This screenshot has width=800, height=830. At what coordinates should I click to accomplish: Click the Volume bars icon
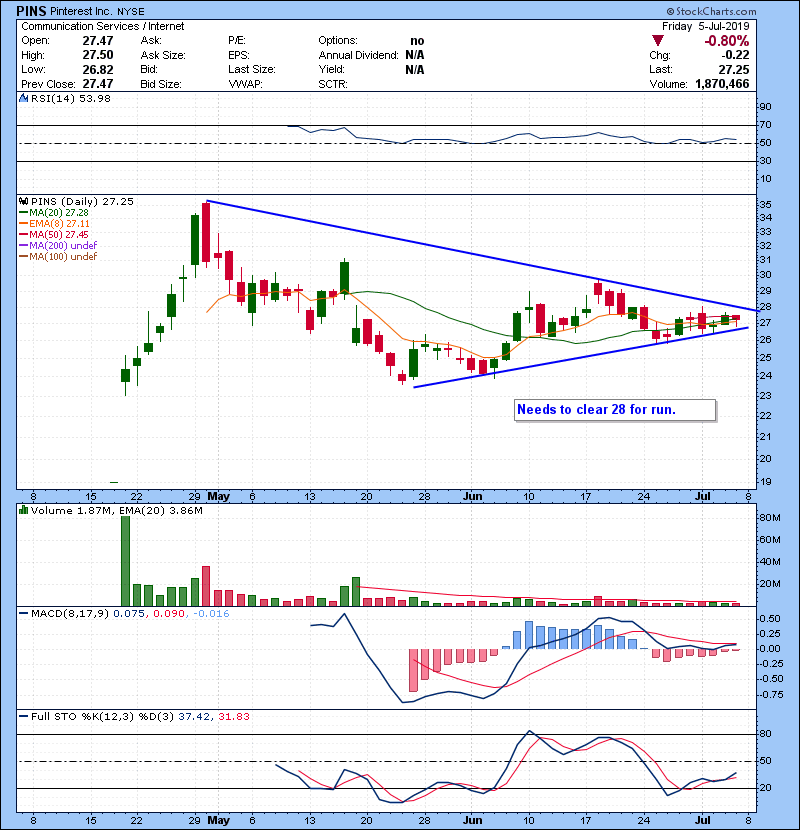[x=23, y=510]
